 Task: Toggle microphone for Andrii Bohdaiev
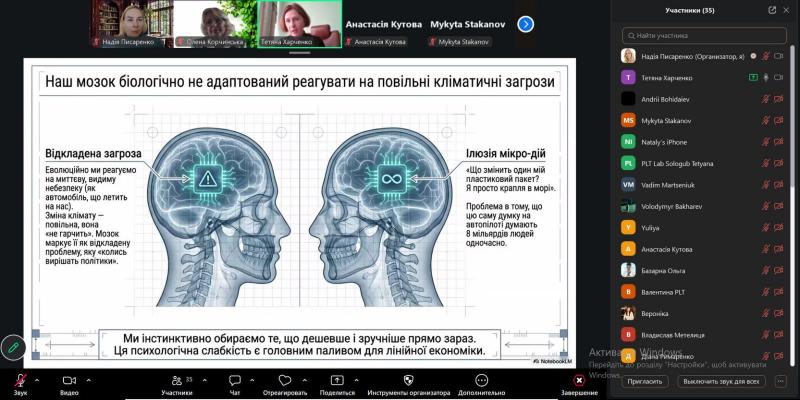pos(766,99)
